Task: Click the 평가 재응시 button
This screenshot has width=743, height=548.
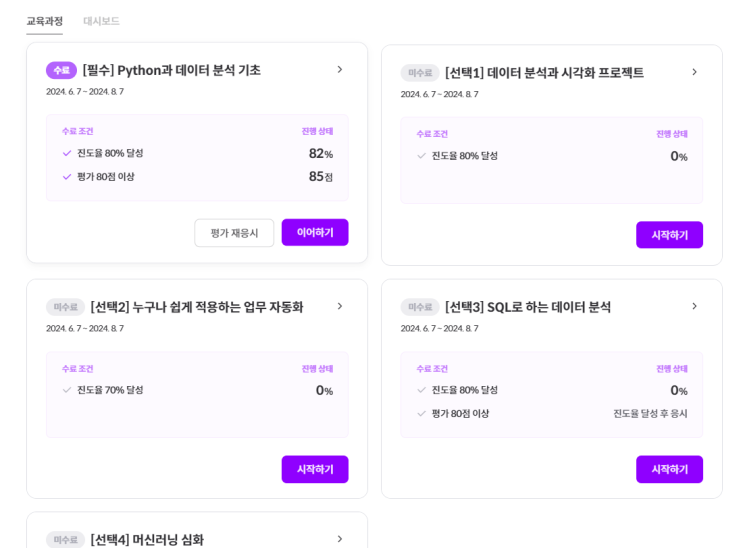Action: tap(234, 233)
